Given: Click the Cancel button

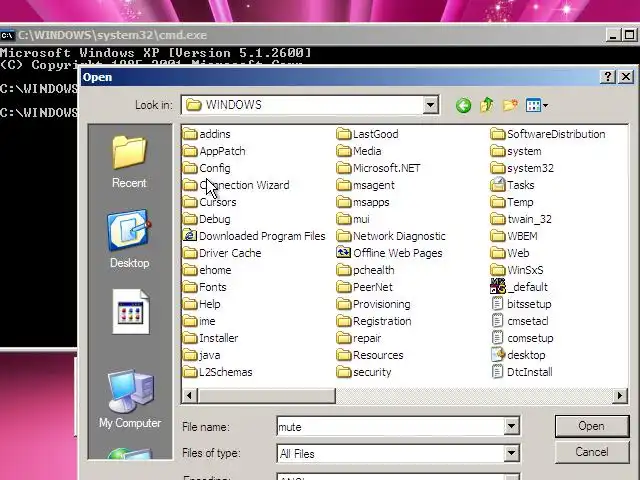Looking at the screenshot, I should click(x=591, y=452).
